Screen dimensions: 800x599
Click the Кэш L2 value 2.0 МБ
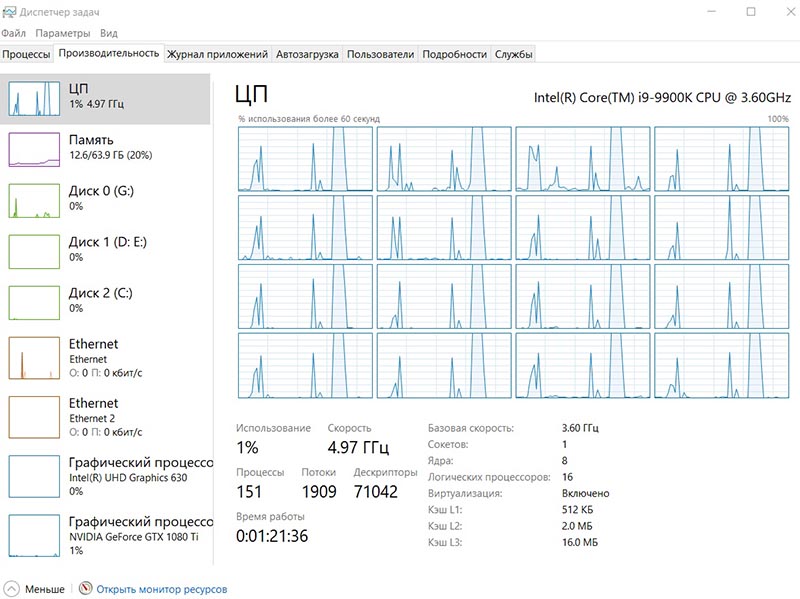pyautogui.click(x=577, y=526)
